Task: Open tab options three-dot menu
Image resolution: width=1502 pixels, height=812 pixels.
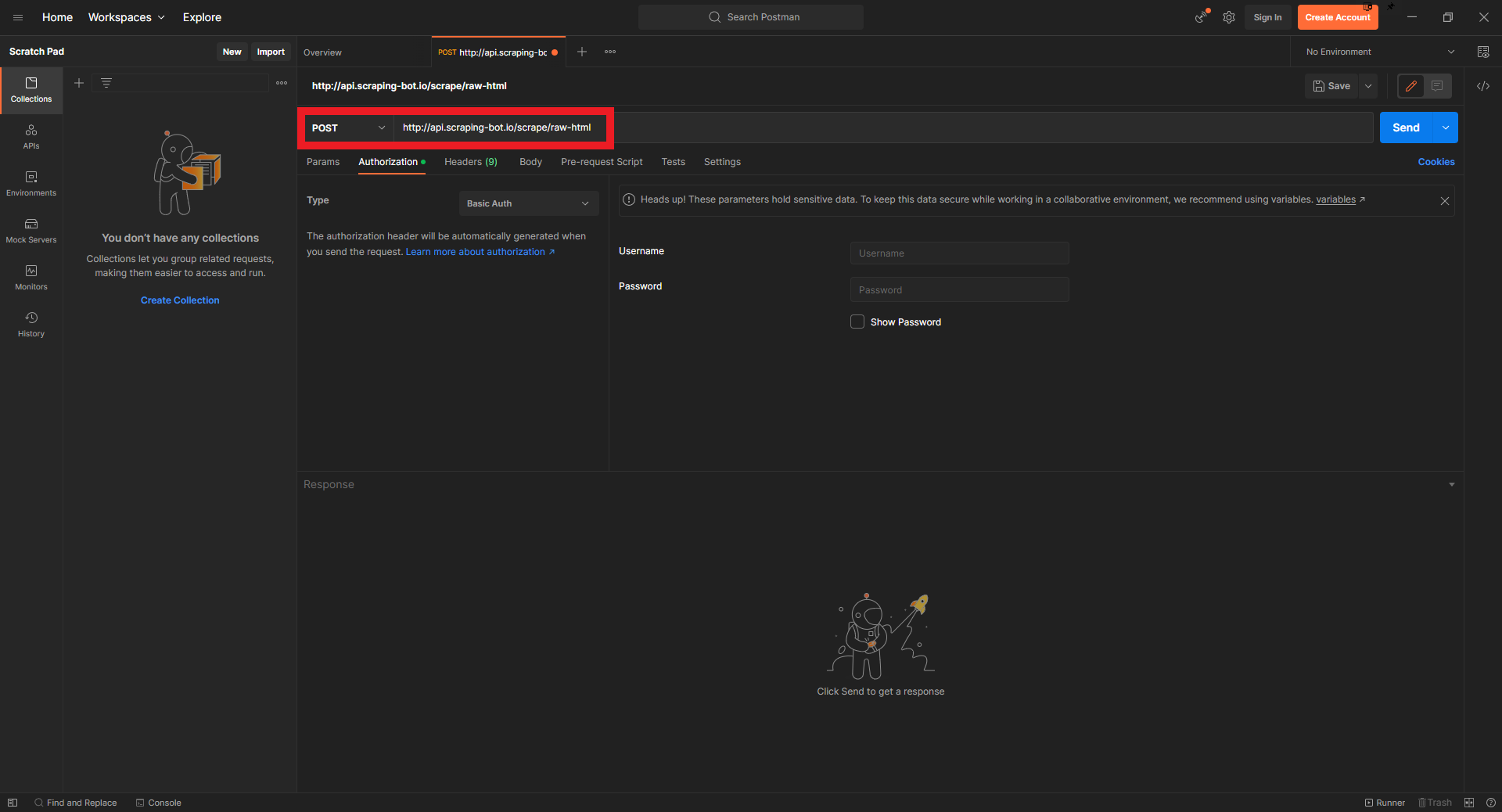Action: click(x=610, y=52)
